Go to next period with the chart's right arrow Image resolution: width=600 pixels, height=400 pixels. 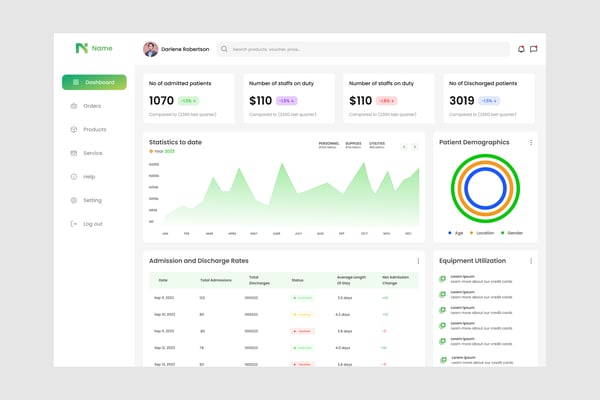[414, 147]
